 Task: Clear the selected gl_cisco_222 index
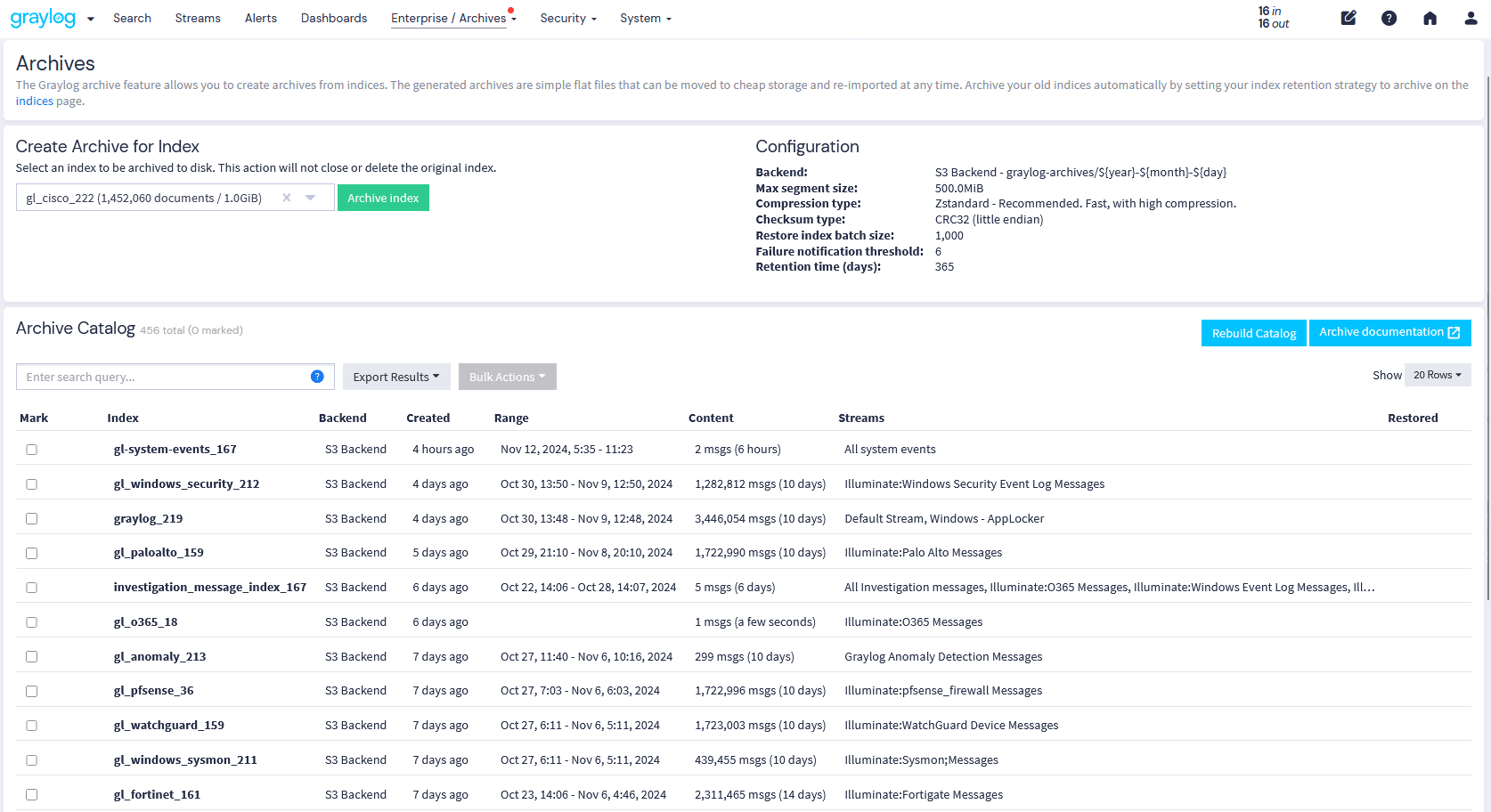pos(287,198)
